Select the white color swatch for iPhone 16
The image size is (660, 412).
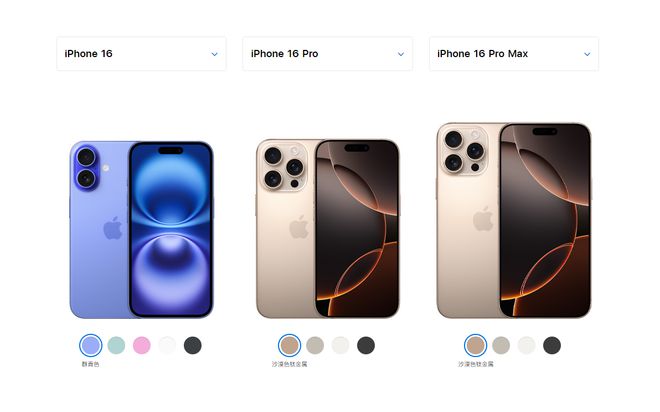(x=167, y=346)
